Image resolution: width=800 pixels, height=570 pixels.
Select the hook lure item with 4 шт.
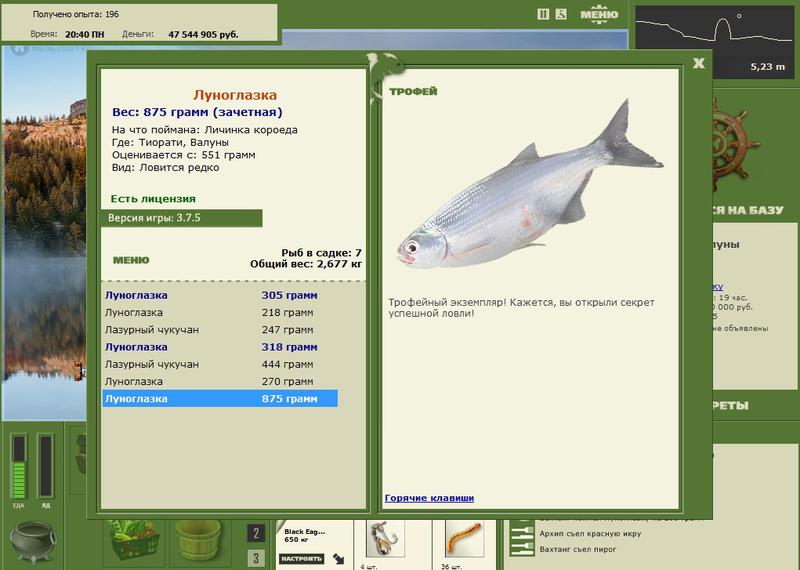(385, 539)
